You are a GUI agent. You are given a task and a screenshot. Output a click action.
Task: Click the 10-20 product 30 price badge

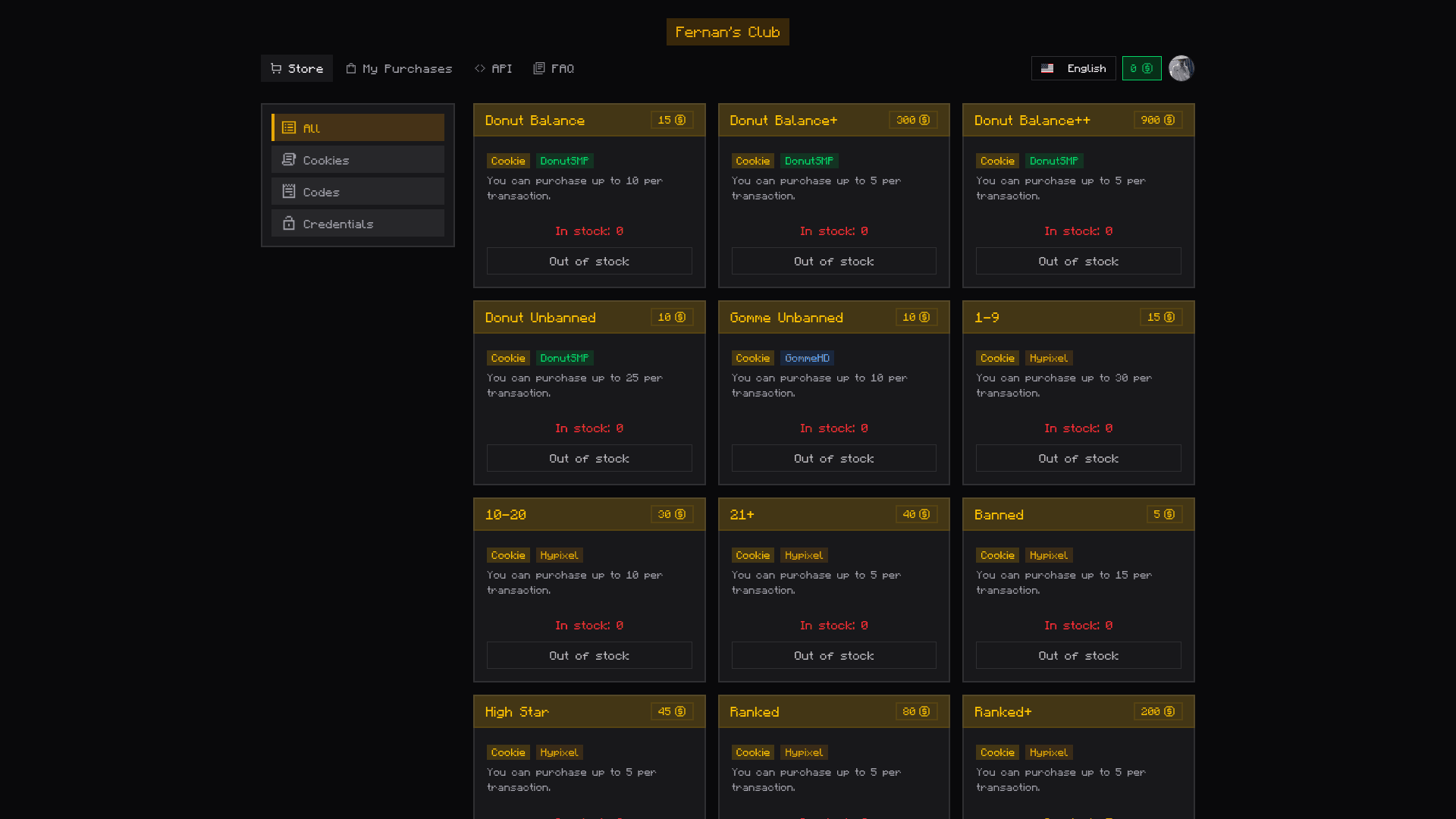pyautogui.click(x=672, y=514)
